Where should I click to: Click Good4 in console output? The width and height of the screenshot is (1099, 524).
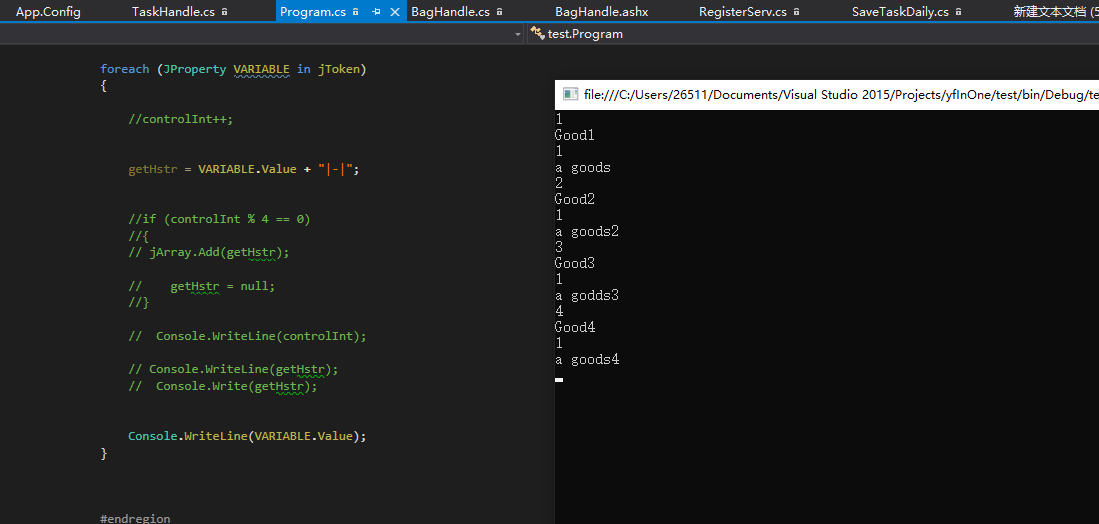point(574,327)
